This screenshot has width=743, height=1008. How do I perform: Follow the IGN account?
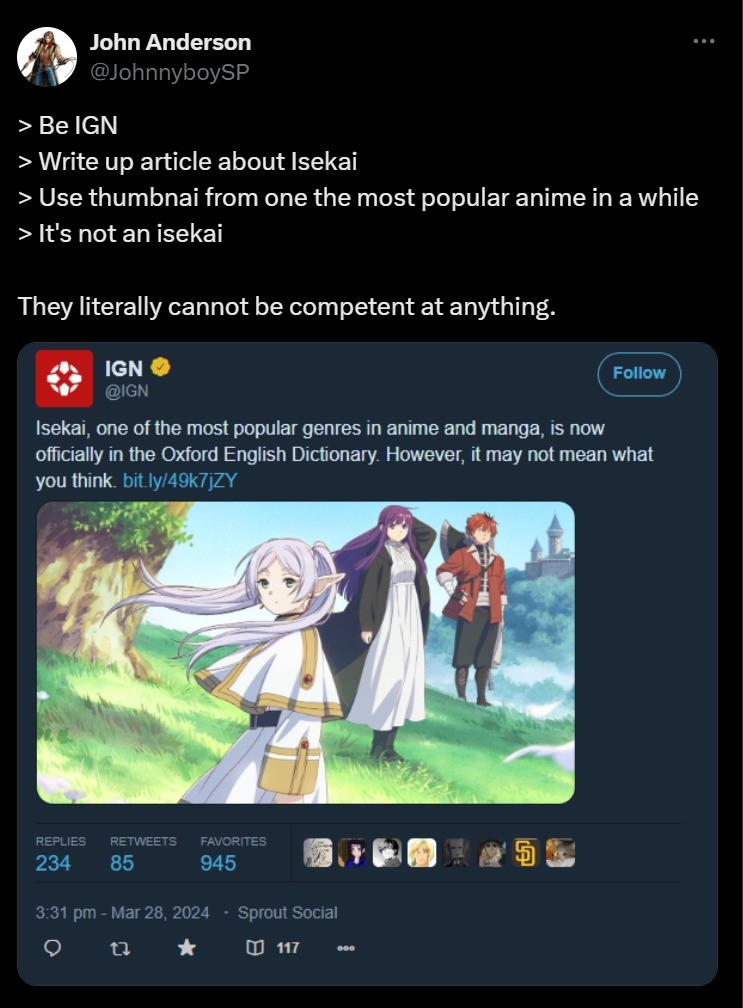639,374
